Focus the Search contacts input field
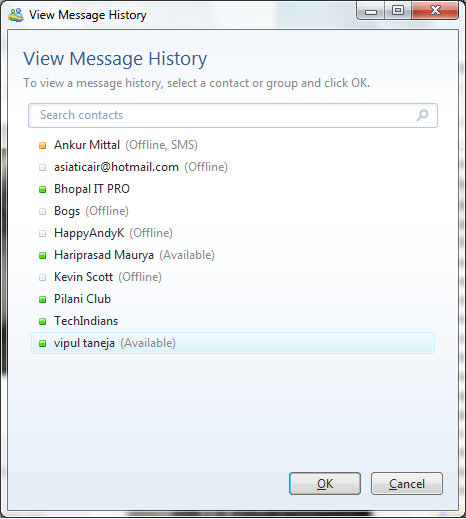Screen dimensions: 466x519 233,115
